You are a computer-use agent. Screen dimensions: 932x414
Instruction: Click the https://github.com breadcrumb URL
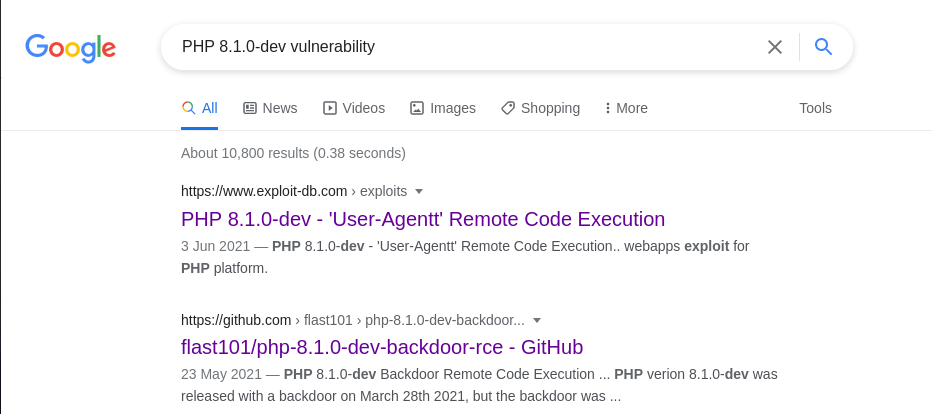(x=236, y=320)
